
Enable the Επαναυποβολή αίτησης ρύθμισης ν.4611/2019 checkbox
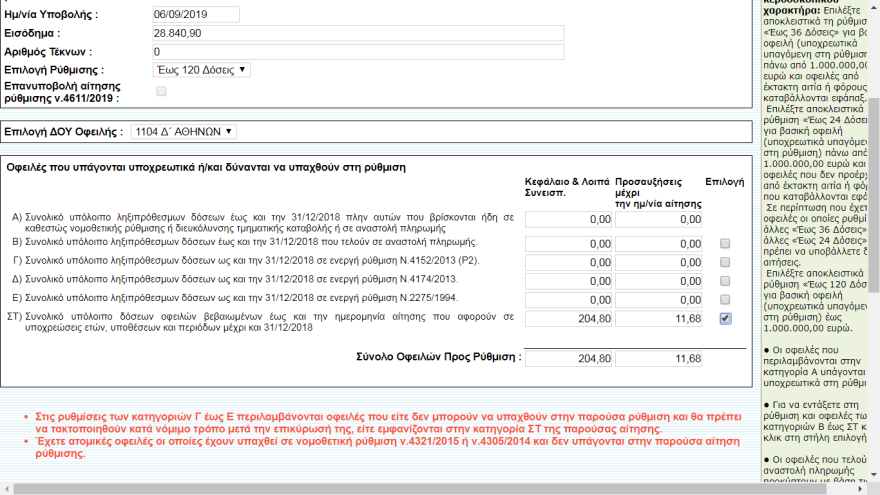[x=162, y=92]
